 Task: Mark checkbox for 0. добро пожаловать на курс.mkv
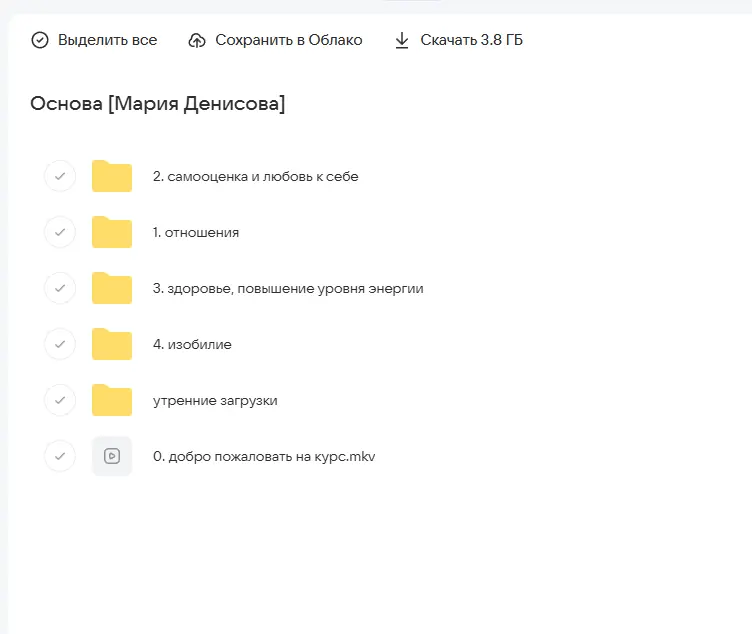60,456
